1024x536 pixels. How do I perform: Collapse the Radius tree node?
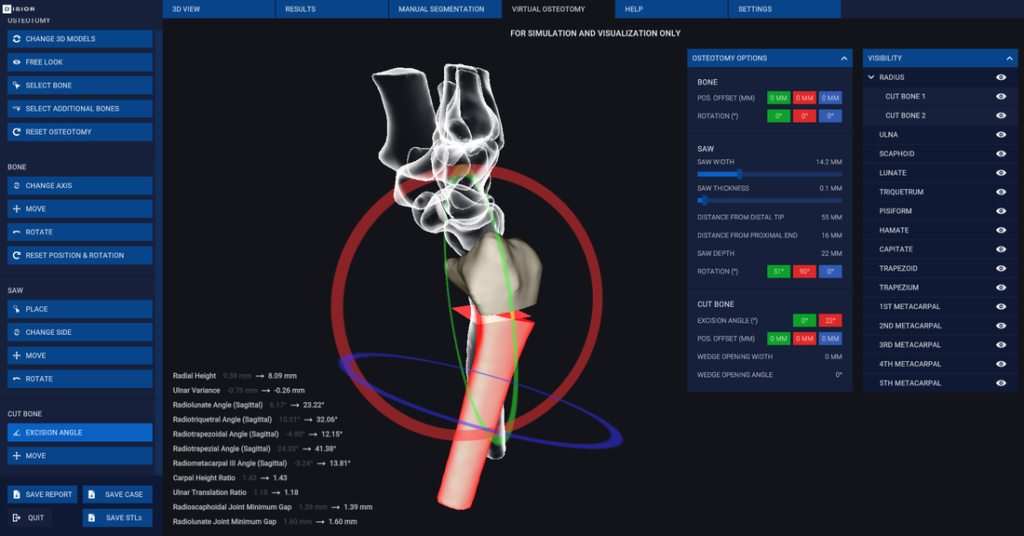pyautogui.click(x=871, y=77)
